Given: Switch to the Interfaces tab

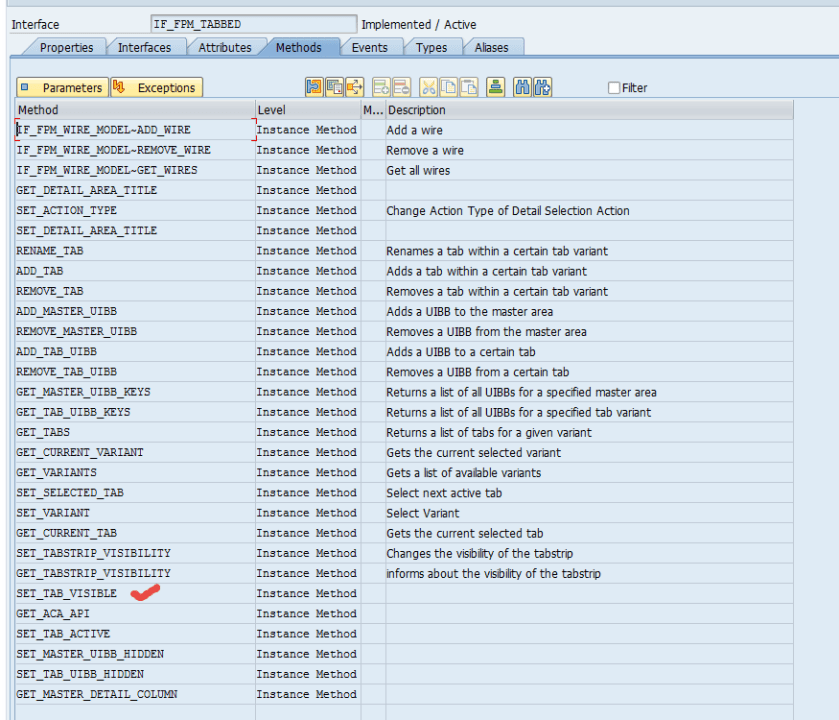Looking at the screenshot, I should click(144, 48).
